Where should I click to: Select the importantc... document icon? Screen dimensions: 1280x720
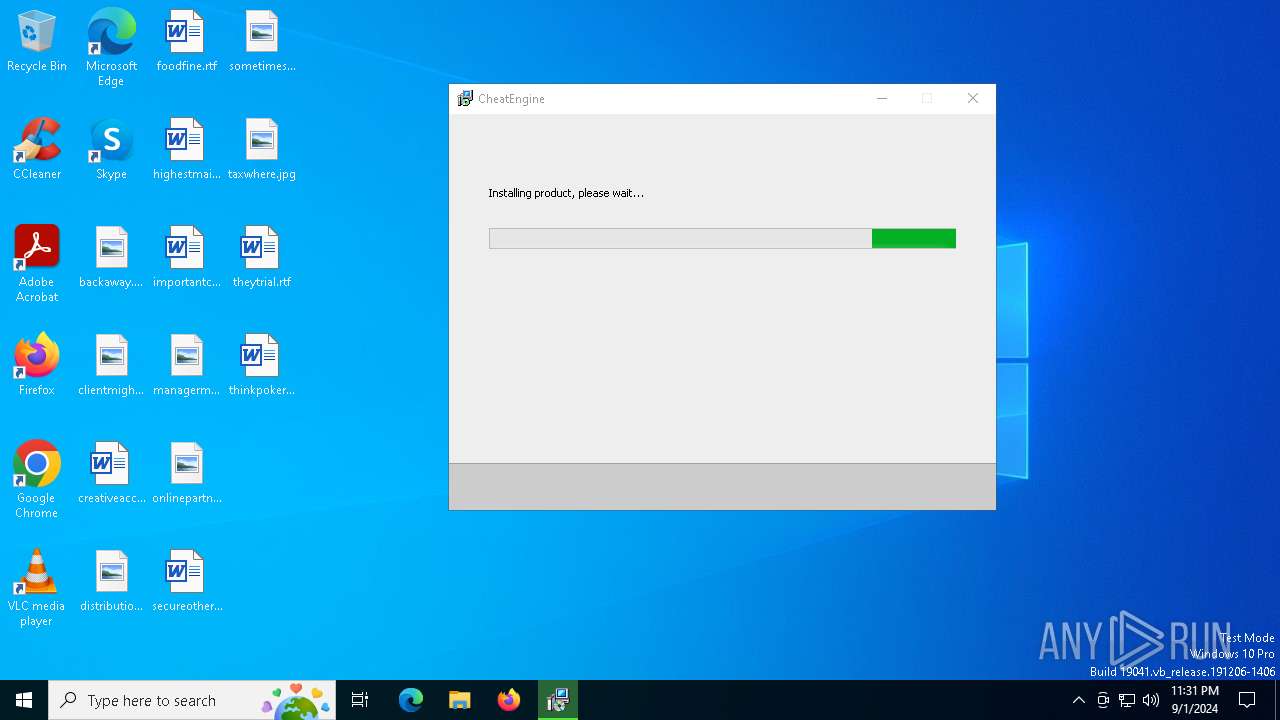(x=186, y=258)
